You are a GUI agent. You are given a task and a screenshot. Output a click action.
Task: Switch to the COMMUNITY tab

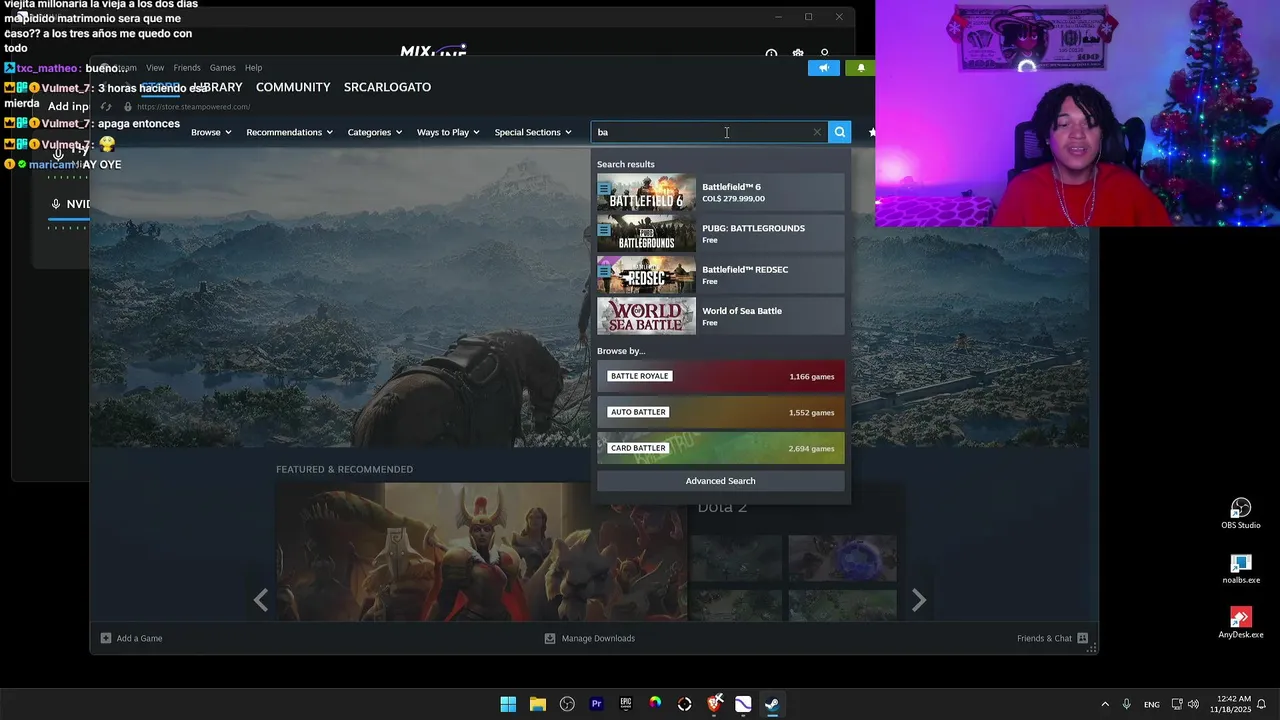(293, 87)
